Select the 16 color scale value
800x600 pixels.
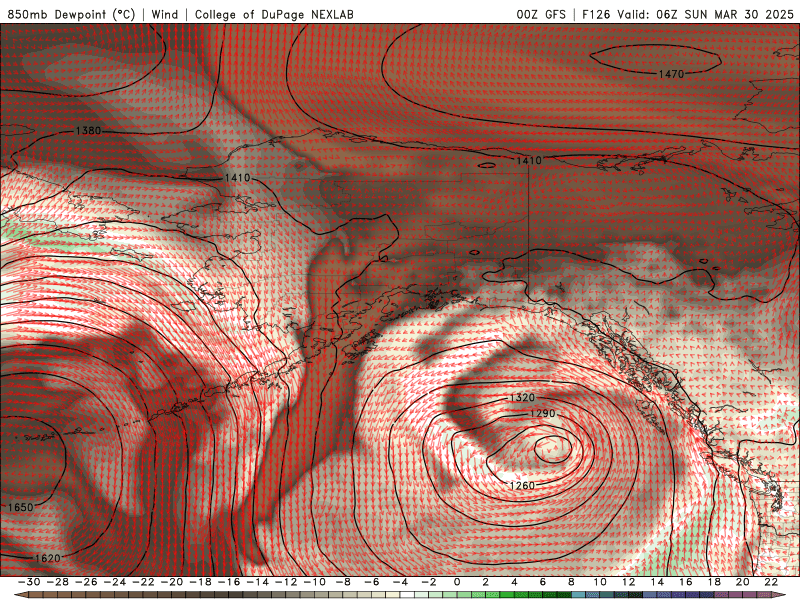click(685, 582)
